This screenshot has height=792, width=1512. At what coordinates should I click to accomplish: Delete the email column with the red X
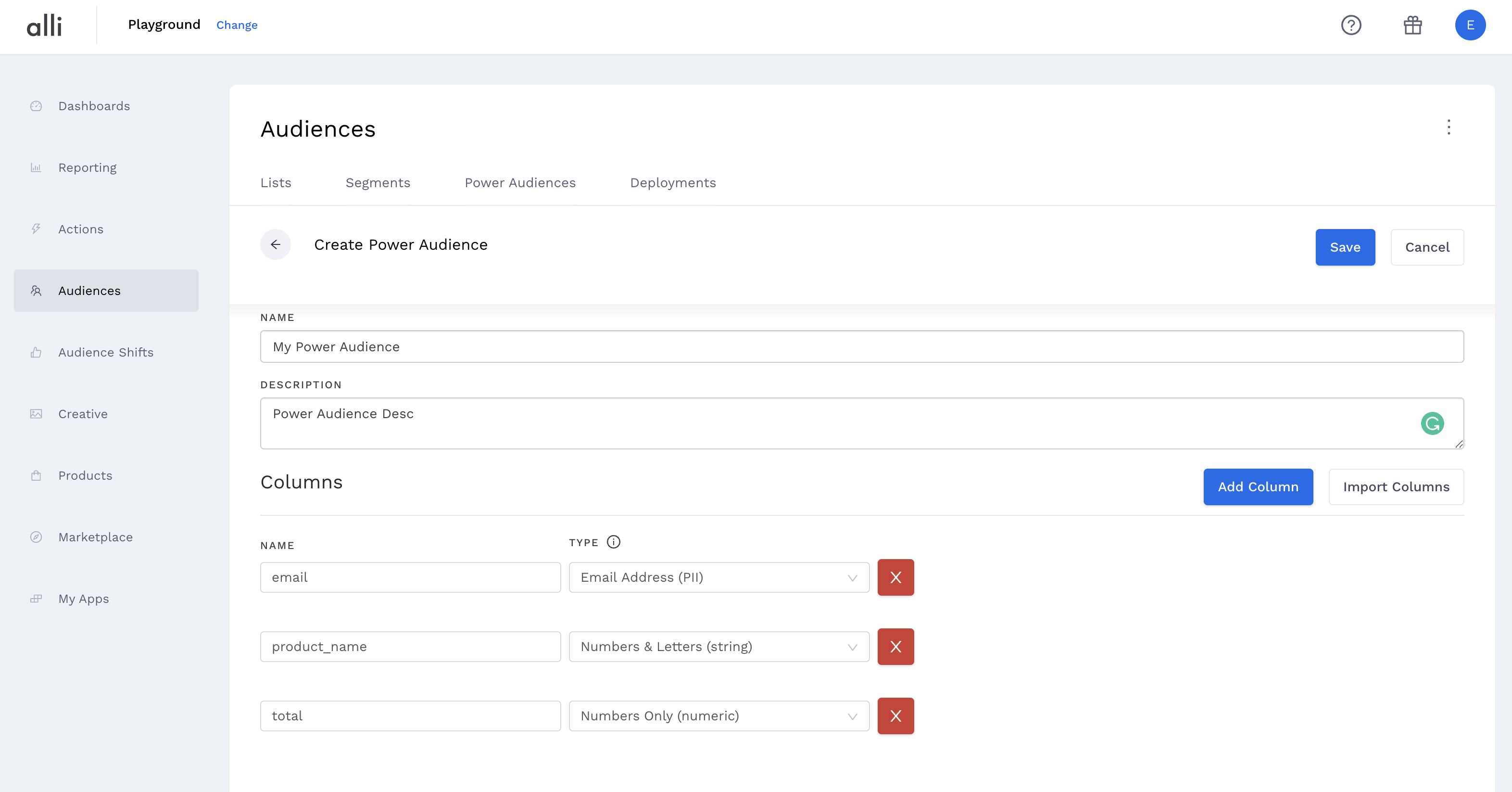895,577
